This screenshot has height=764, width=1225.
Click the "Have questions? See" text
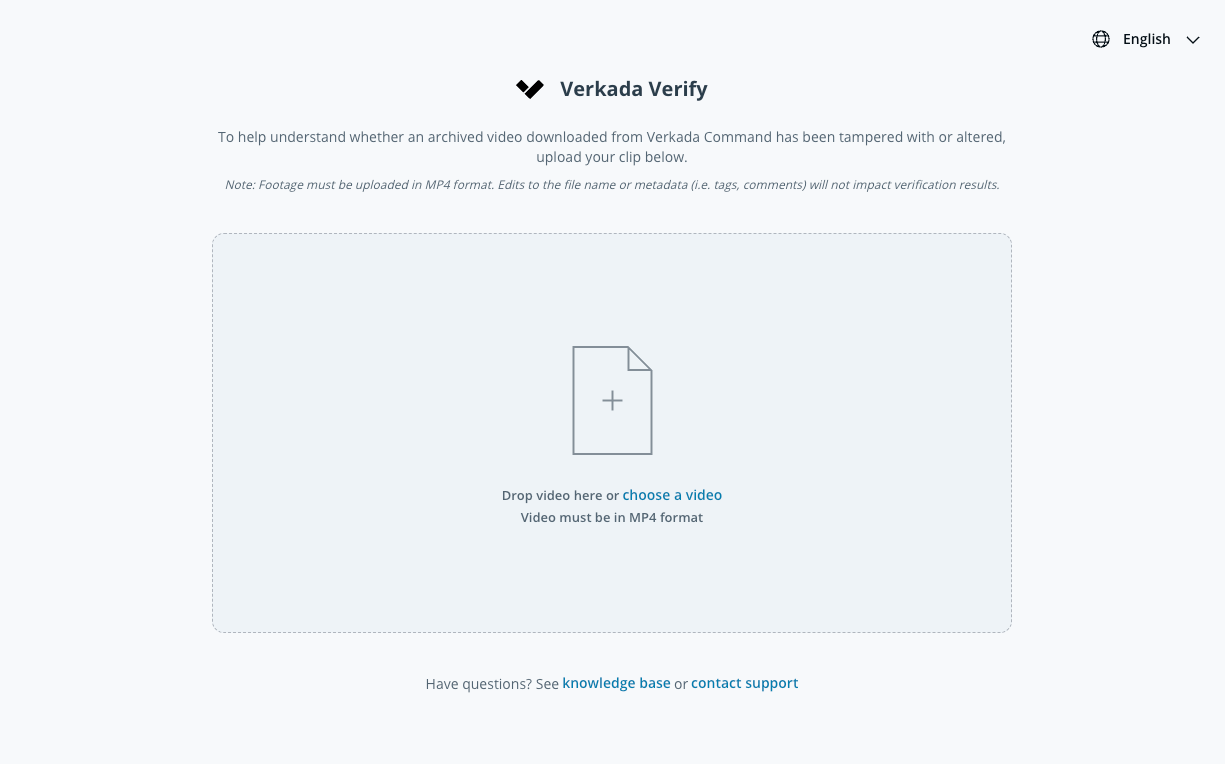pos(492,684)
